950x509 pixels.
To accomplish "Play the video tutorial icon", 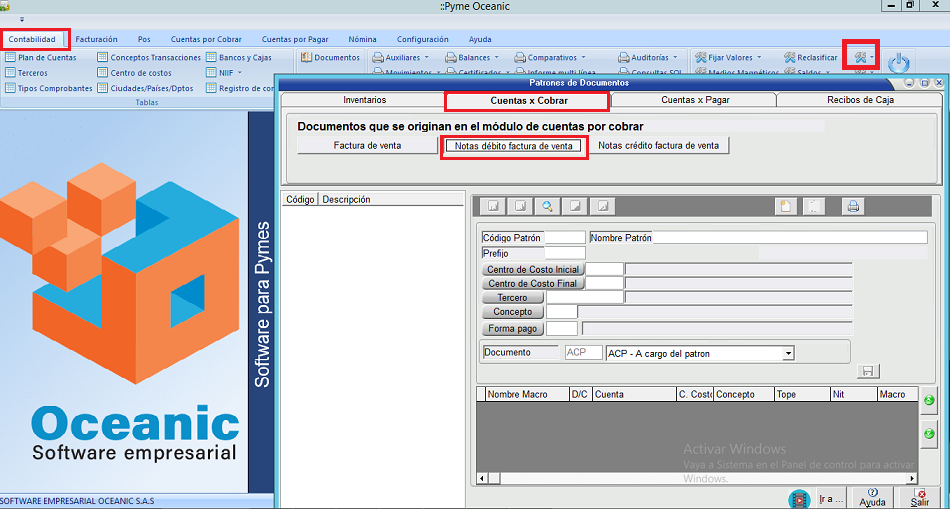I will tap(798, 498).
